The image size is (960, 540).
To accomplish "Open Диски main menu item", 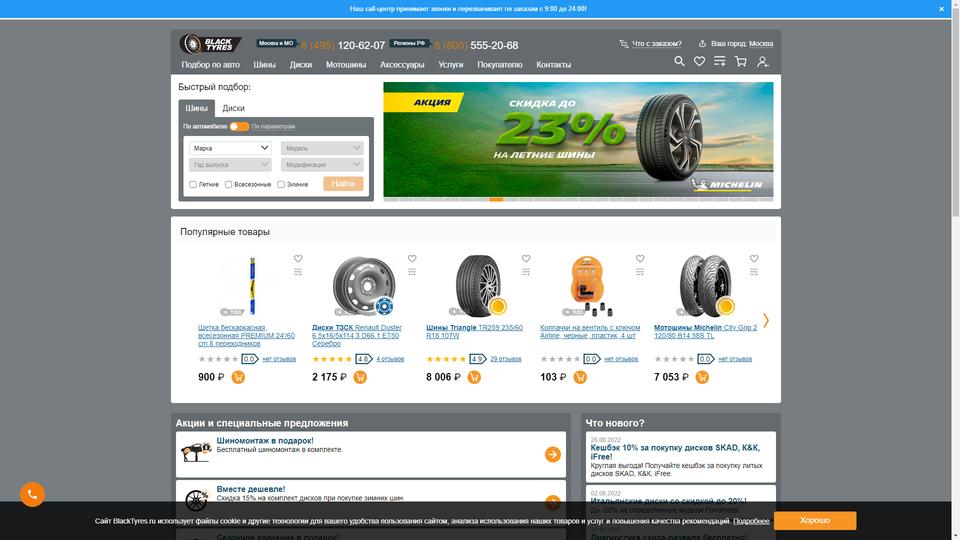I will [301, 64].
